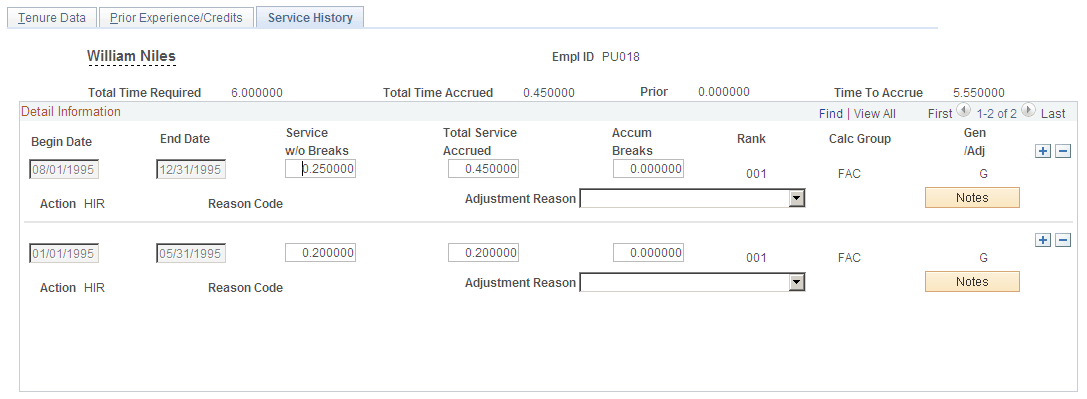Click Service w/o Breaks field in 01/01/1995 row
The image size is (1087, 399).
click(x=320, y=253)
